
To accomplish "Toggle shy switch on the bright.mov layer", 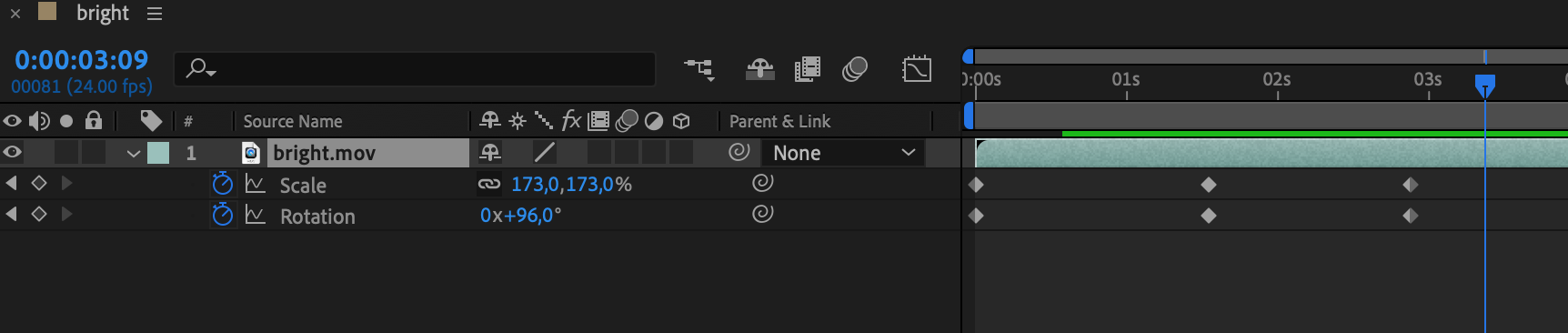I will (x=490, y=152).
